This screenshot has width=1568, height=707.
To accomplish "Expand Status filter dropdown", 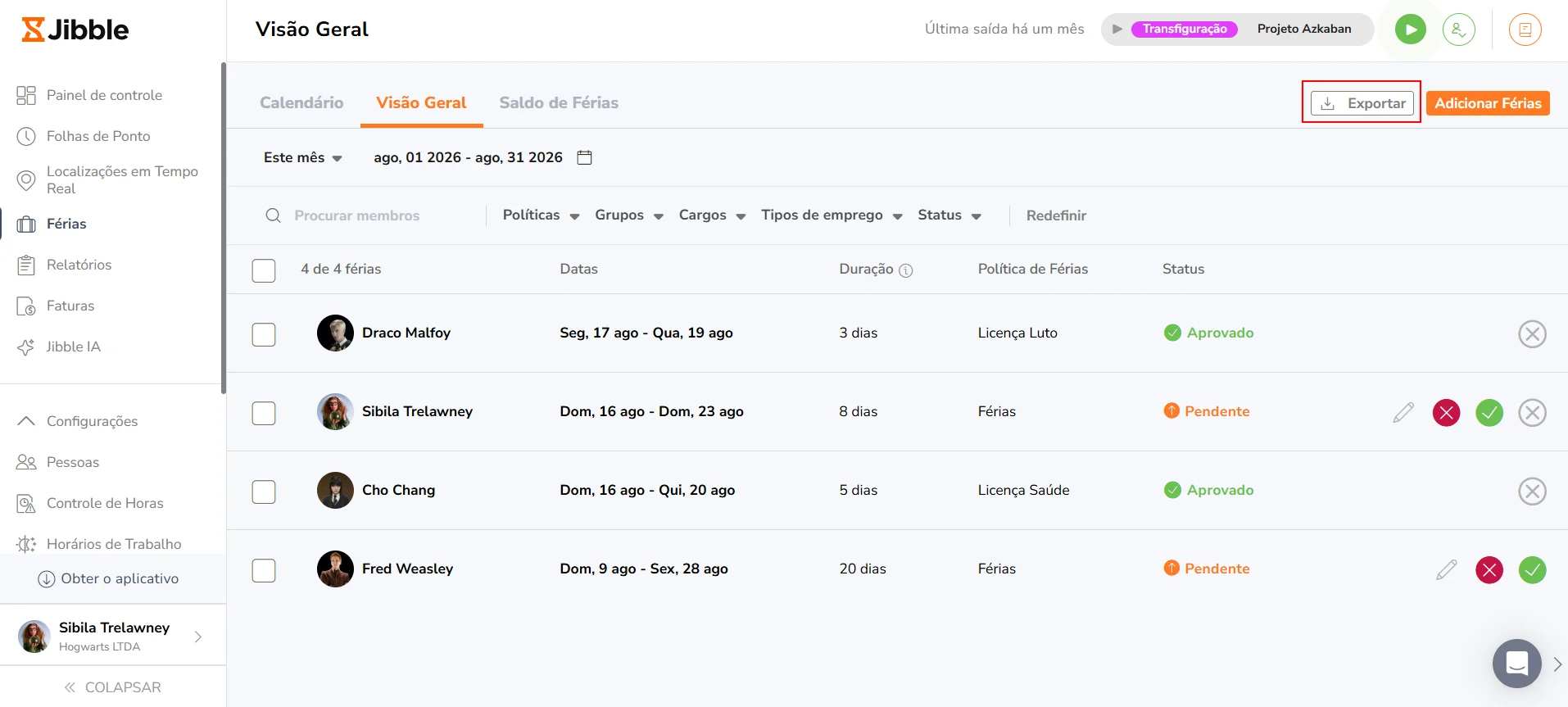I will pos(949,215).
